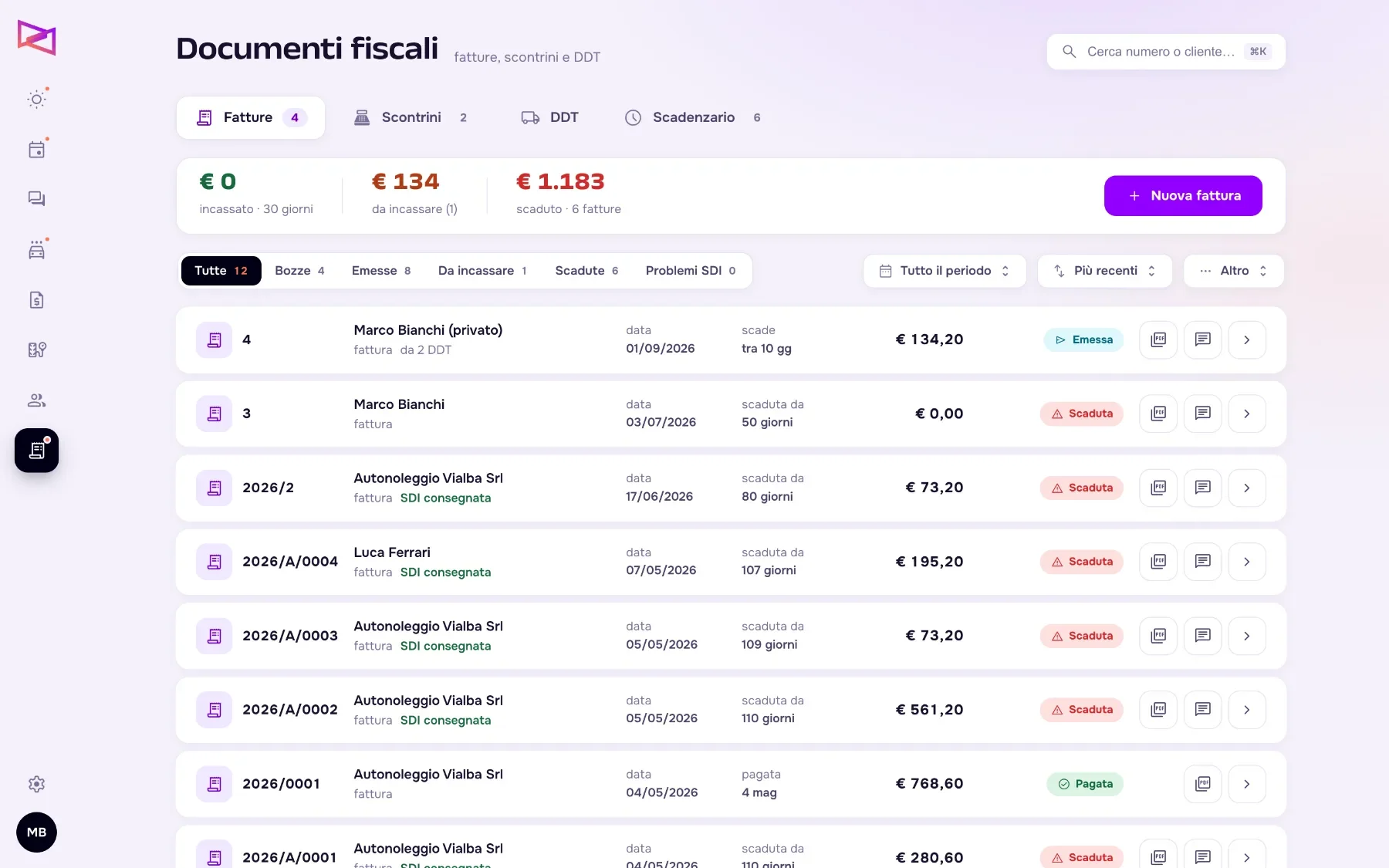Screen dimensions: 1389x868
Task: Select the Tutte filter
Action: point(221,271)
